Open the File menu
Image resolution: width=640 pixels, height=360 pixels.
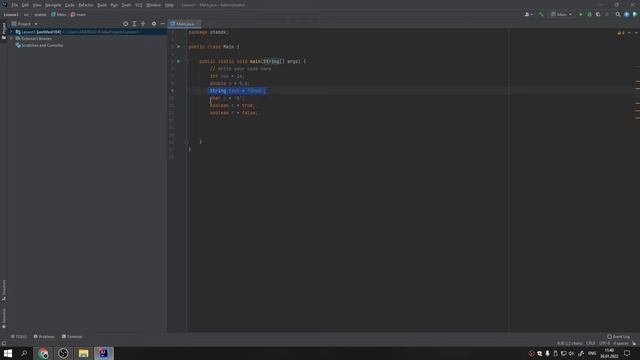coord(15,5)
